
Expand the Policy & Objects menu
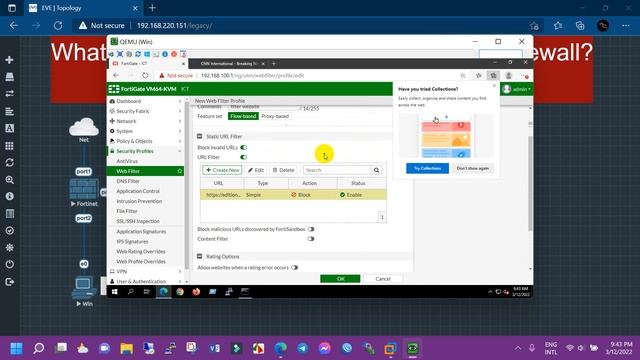click(145, 141)
